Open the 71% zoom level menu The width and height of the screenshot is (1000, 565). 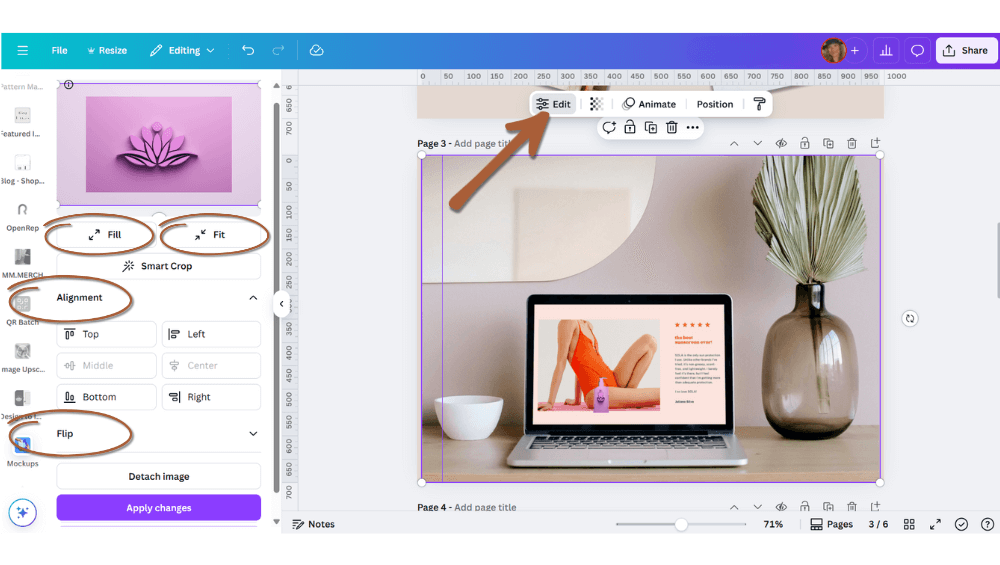(x=773, y=524)
